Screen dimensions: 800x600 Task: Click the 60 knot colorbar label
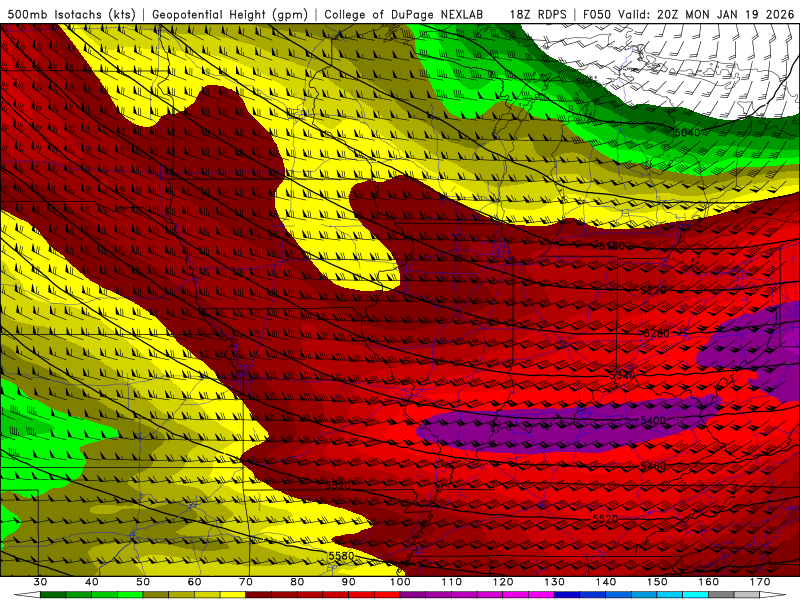pos(194,582)
